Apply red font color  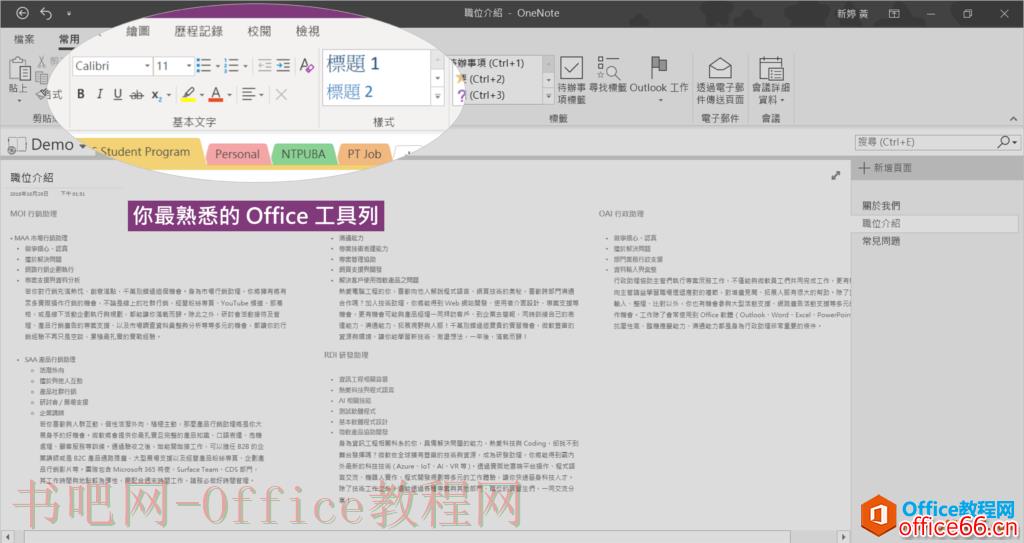pos(216,94)
